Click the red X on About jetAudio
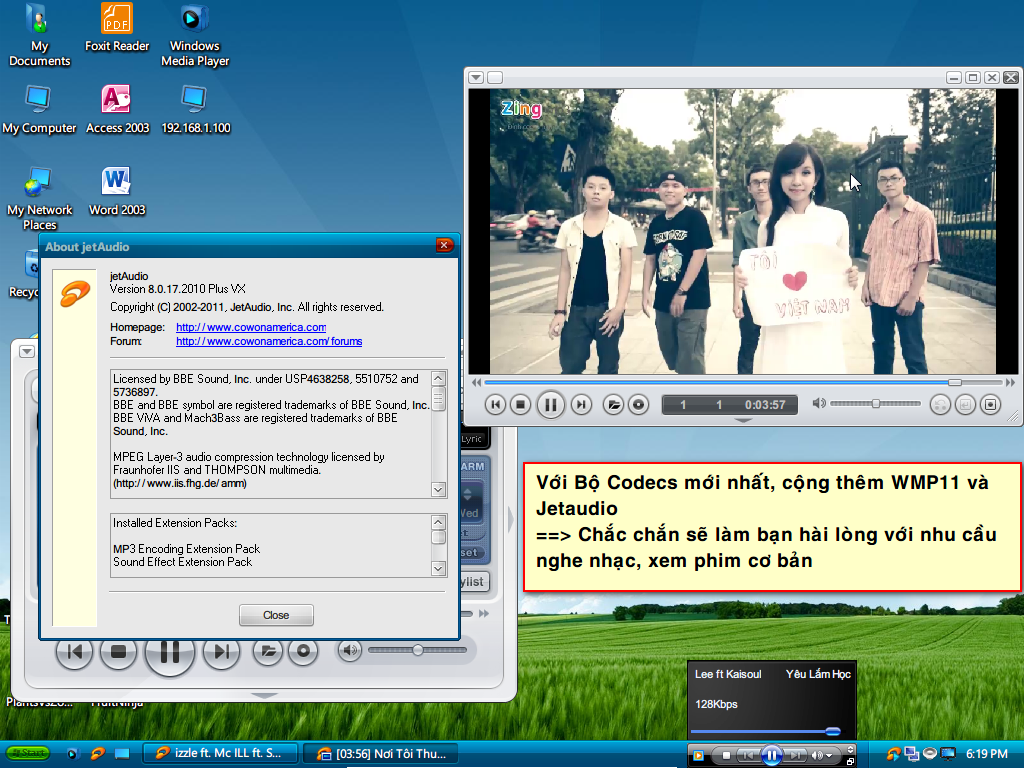This screenshot has width=1024, height=768. pyautogui.click(x=444, y=246)
